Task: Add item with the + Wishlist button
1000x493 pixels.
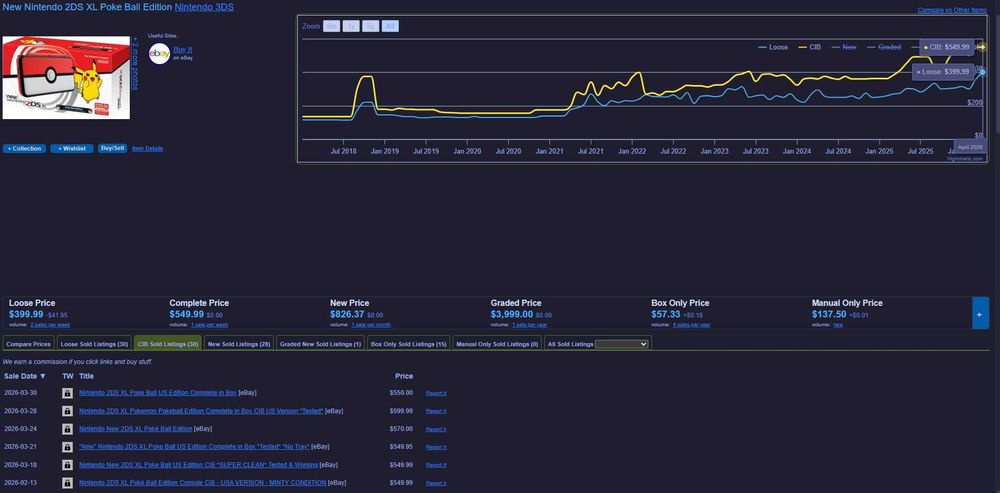Action: point(72,149)
